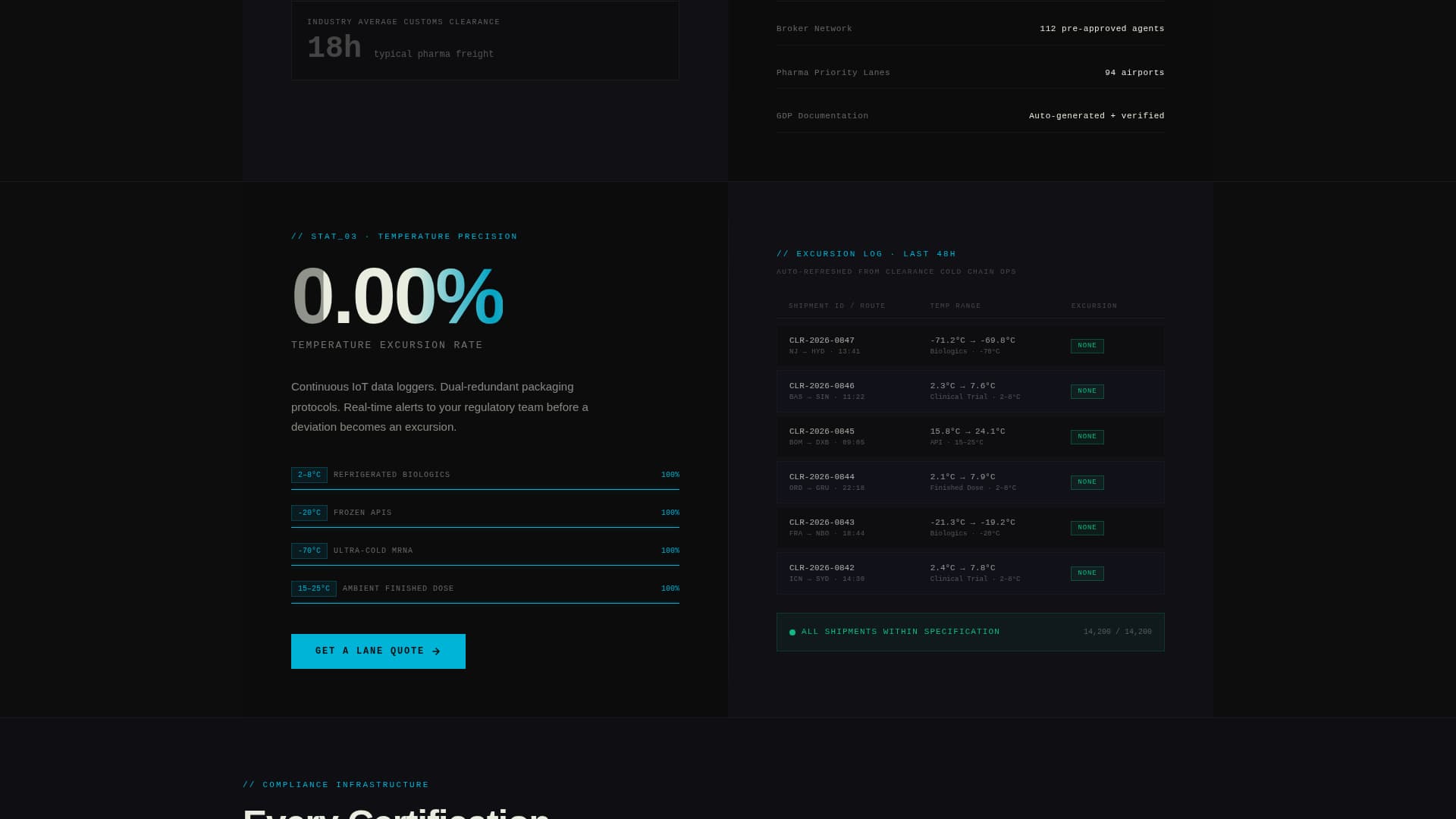
Task: Click NONE badge for CLR-2026-0845
Action: pyautogui.click(x=1087, y=437)
